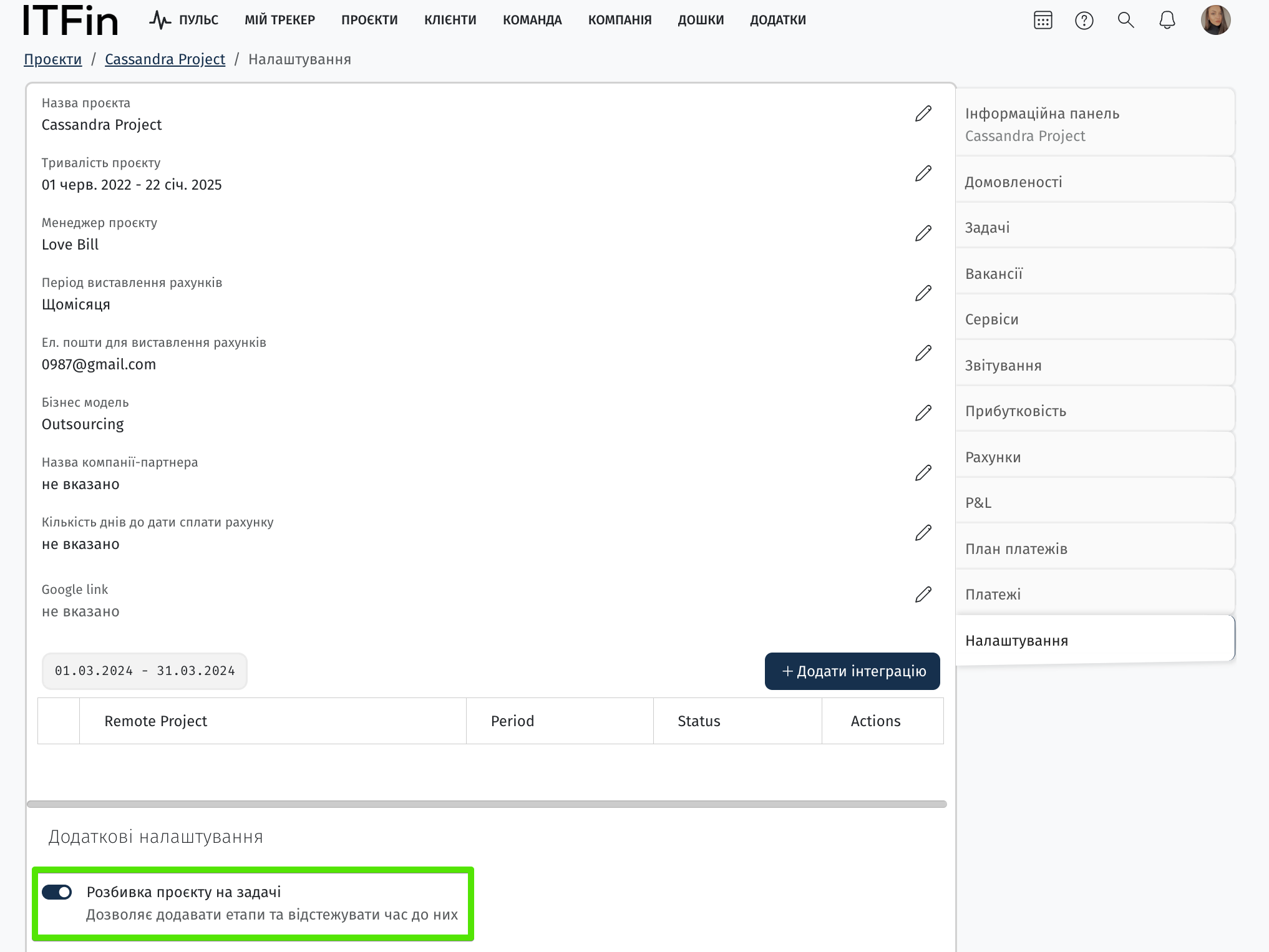
Task: Open МІЙ ТРЕКЕР menu item
Action: point(280,20)
